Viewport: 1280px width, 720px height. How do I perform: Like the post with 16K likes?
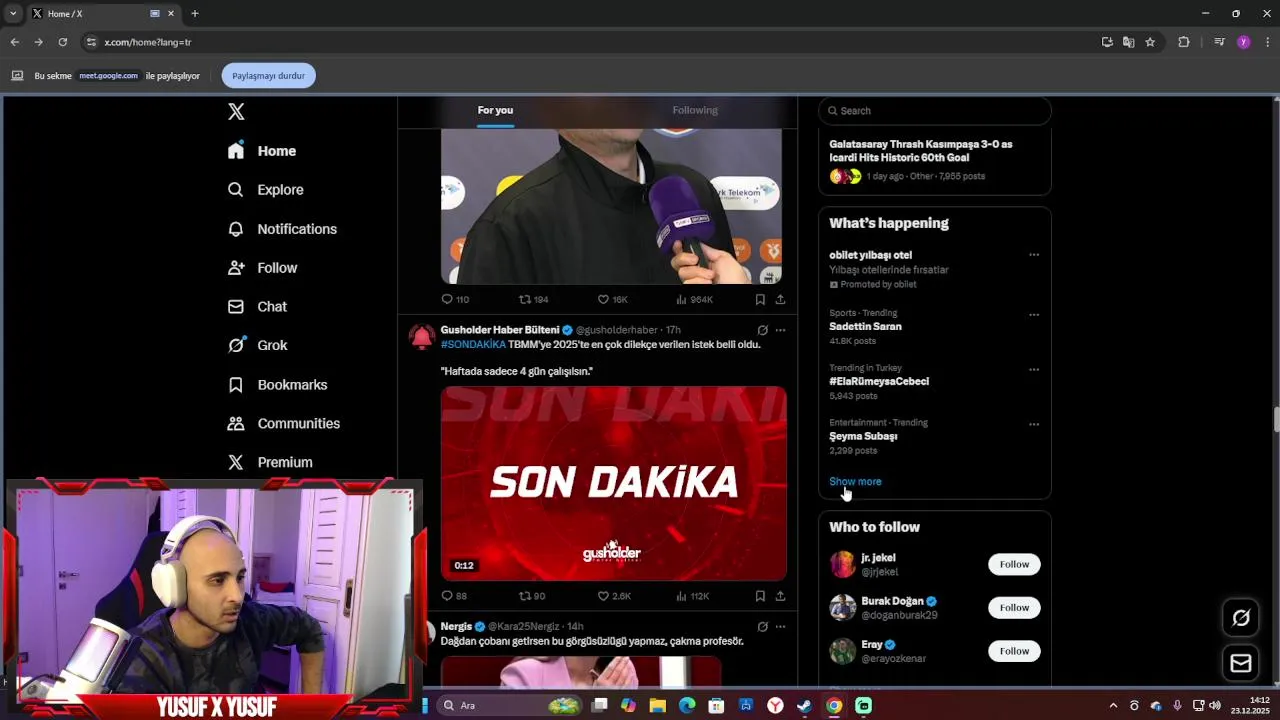coord(612,300)
